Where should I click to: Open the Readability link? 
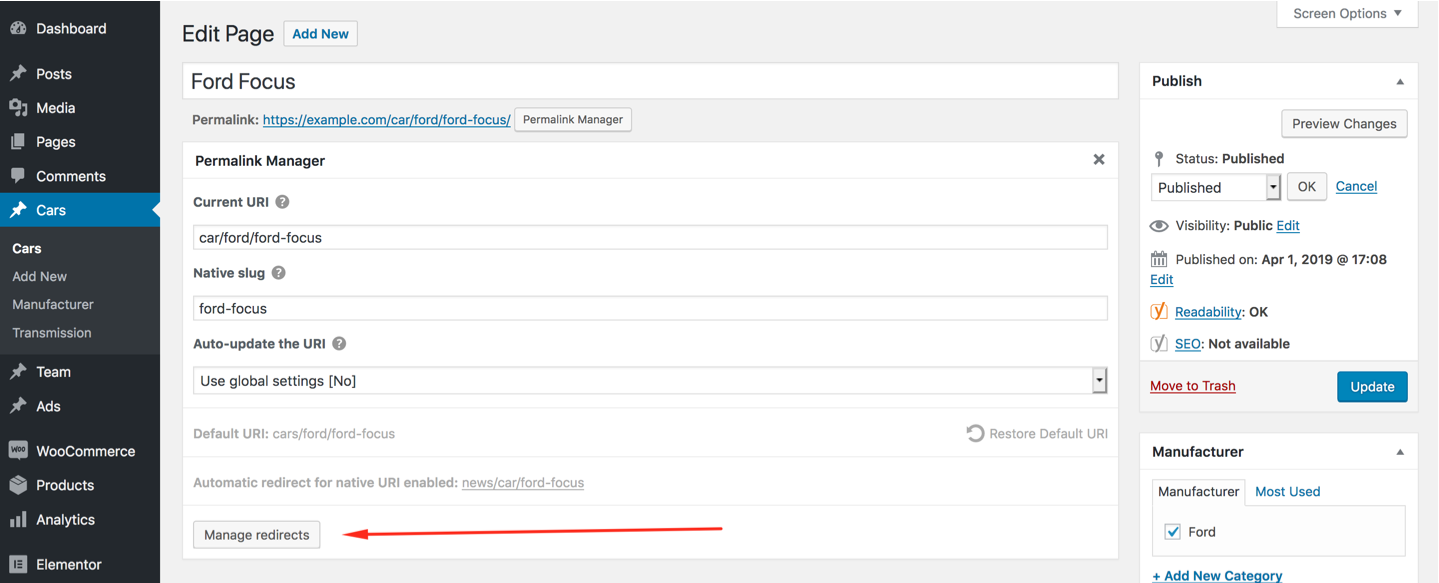[x=1208, y=312]
